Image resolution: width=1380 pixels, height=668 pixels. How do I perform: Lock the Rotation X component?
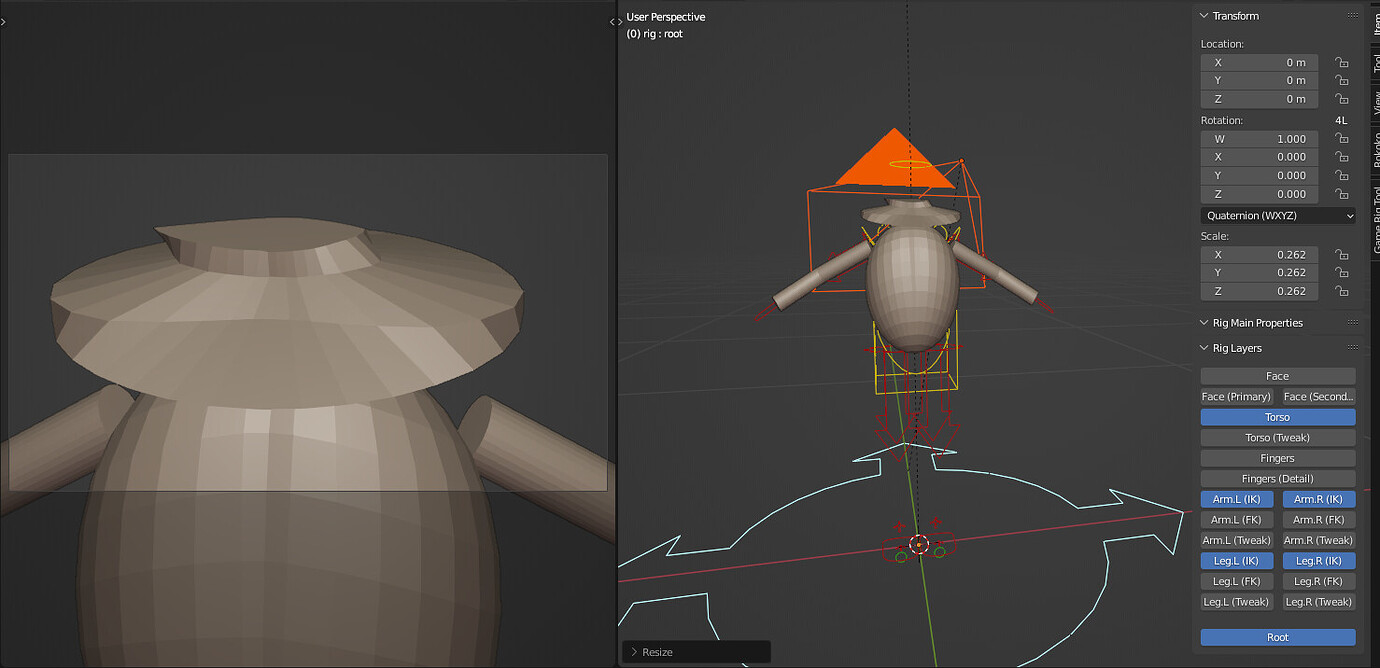pos(1341,157)
